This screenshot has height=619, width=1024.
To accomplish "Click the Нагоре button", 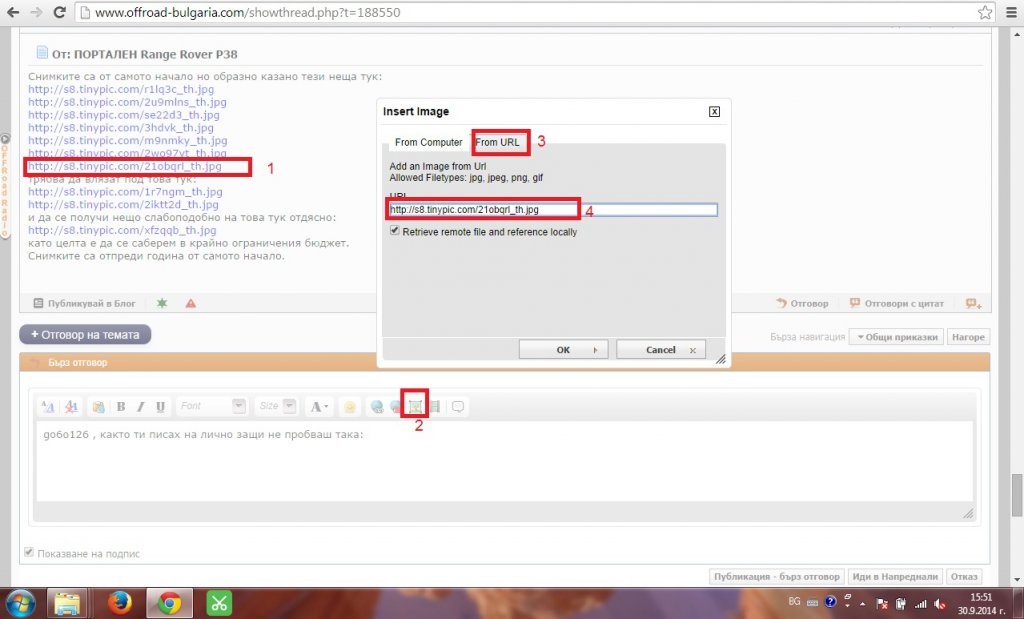I will click(968, 337).
